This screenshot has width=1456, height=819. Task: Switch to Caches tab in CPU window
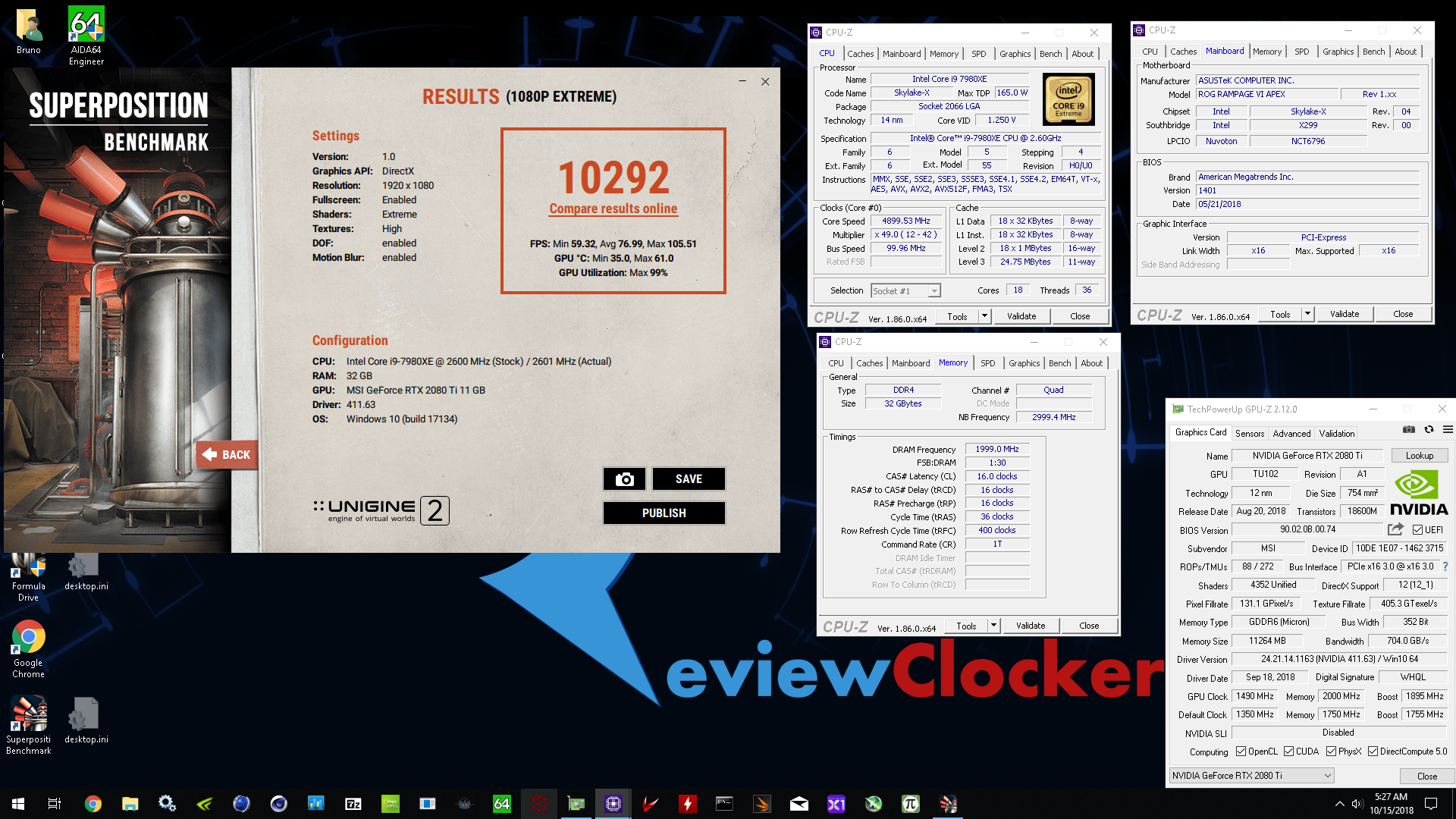click(x=860, y=54)
